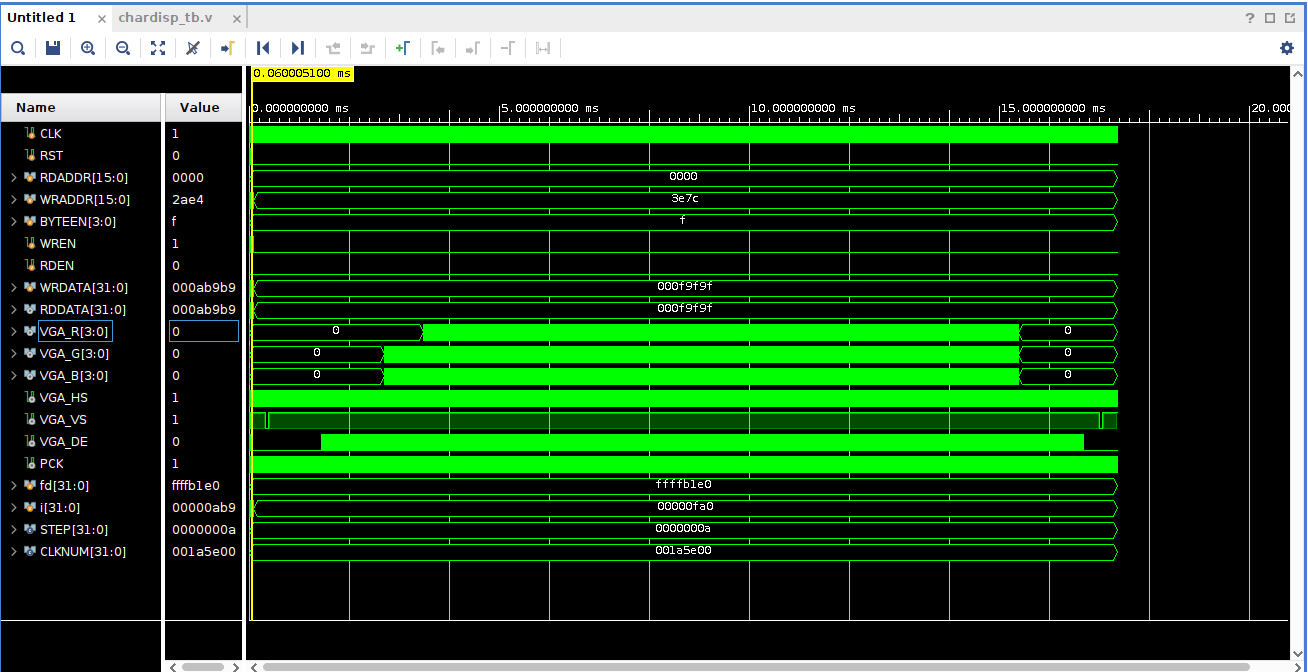Switch to the Untitled 1 tab

pos(42,18)
